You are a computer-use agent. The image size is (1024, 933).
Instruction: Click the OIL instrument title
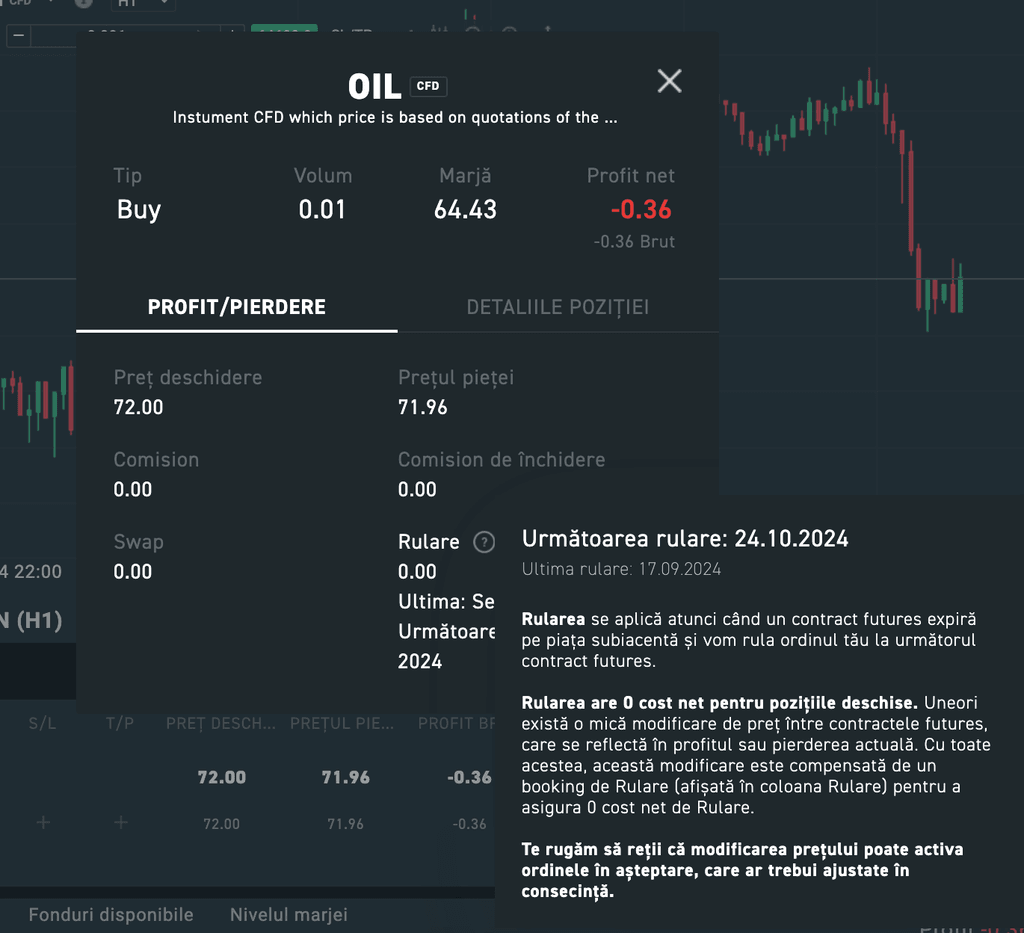(x=374, y=87)
